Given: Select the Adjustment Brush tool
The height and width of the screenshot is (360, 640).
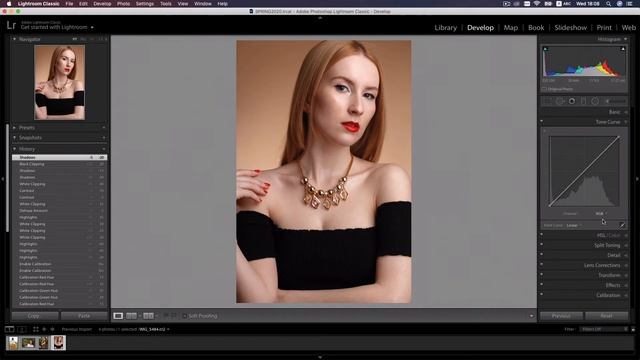Looking at the screenshot, I should (616, 101).
